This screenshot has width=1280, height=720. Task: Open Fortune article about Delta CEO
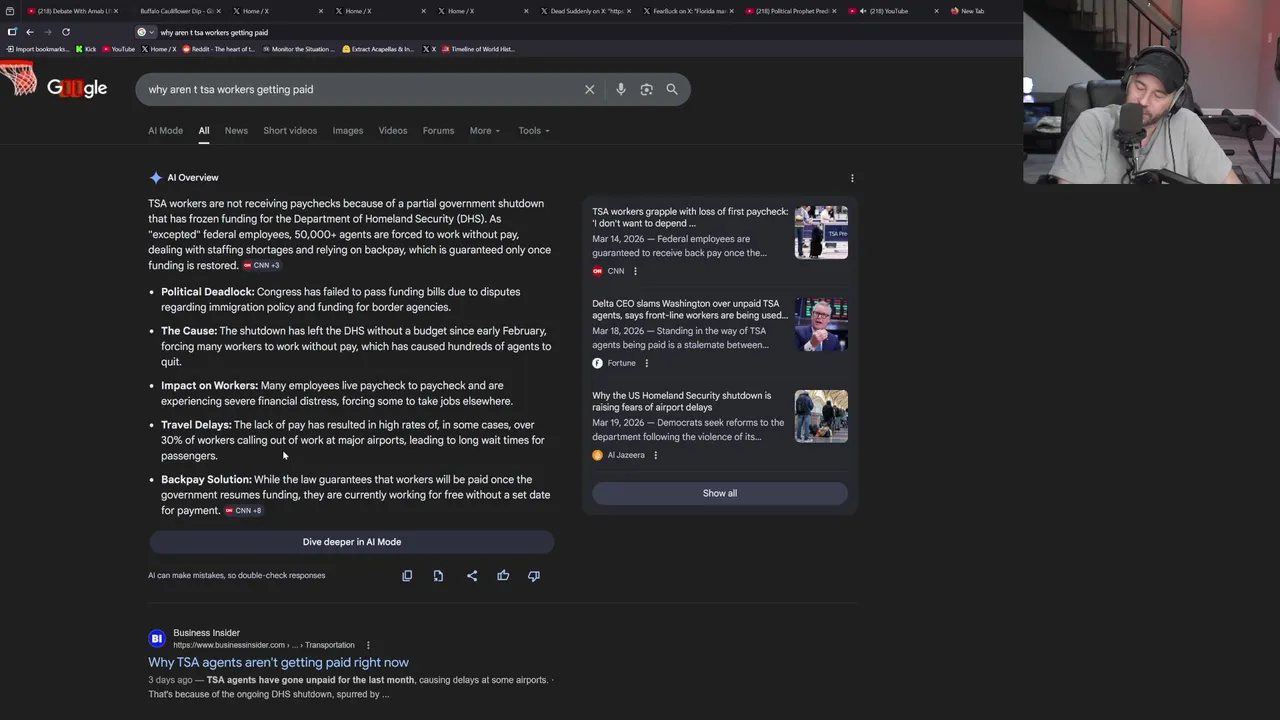(690, 309)
